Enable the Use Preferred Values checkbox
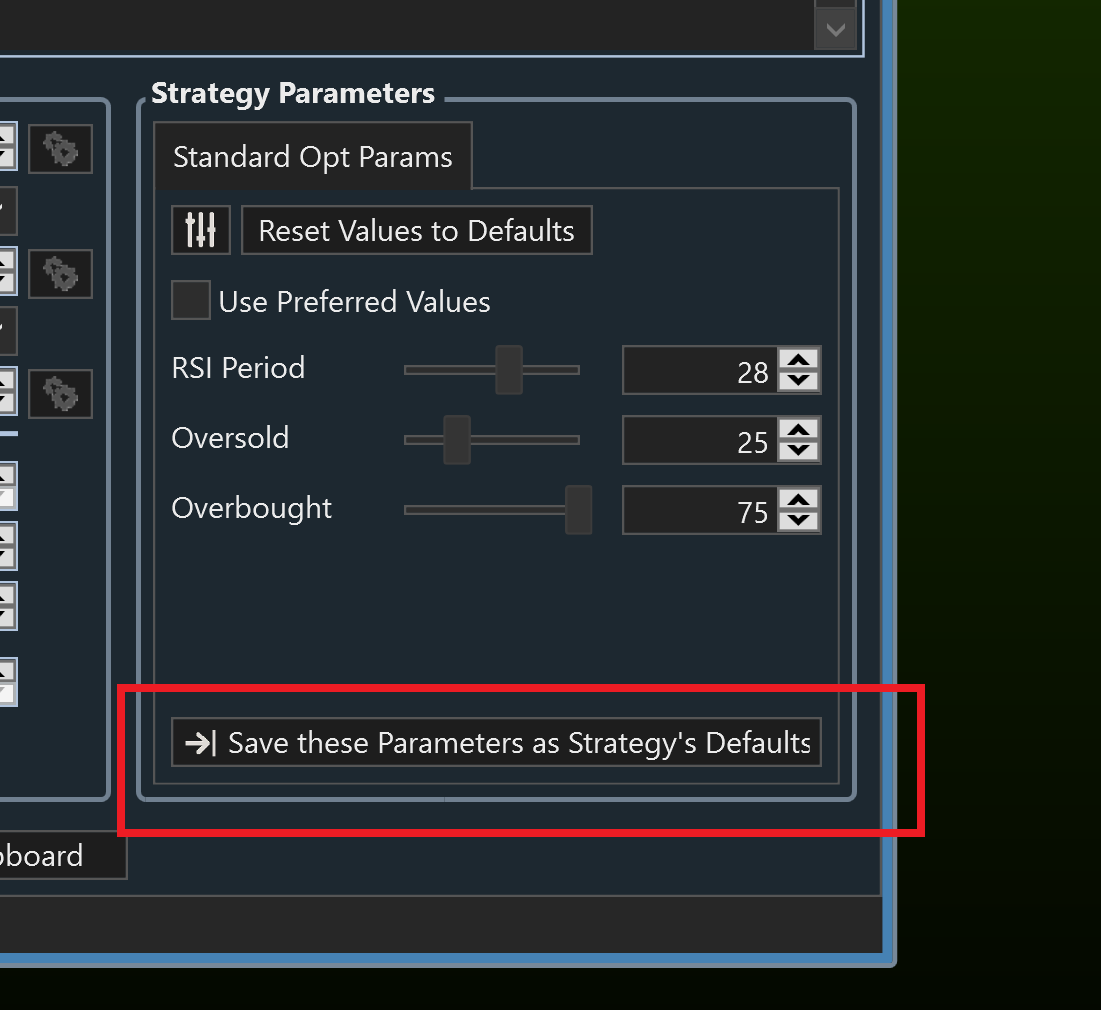 190,300
